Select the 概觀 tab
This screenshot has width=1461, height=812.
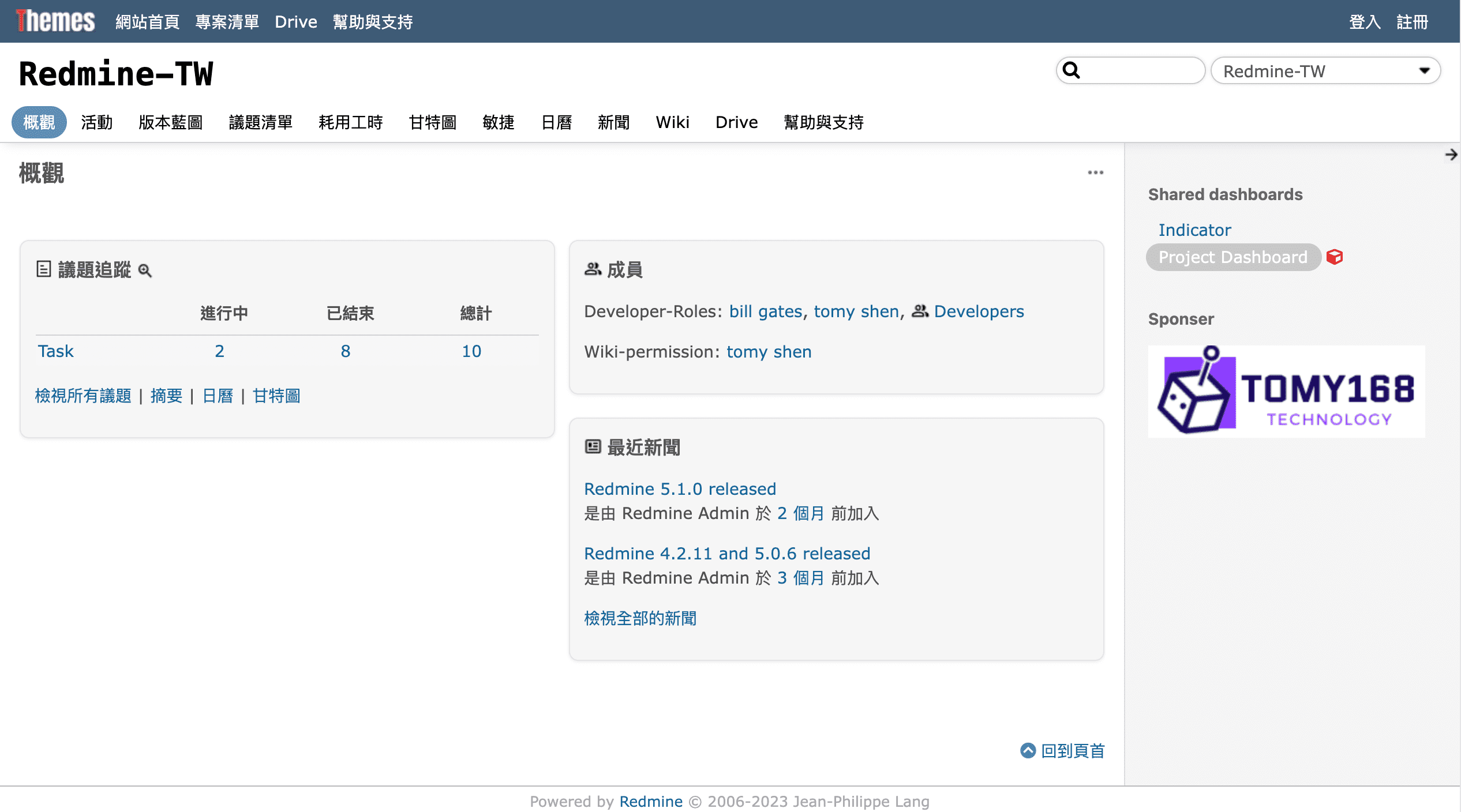[39, 122]
